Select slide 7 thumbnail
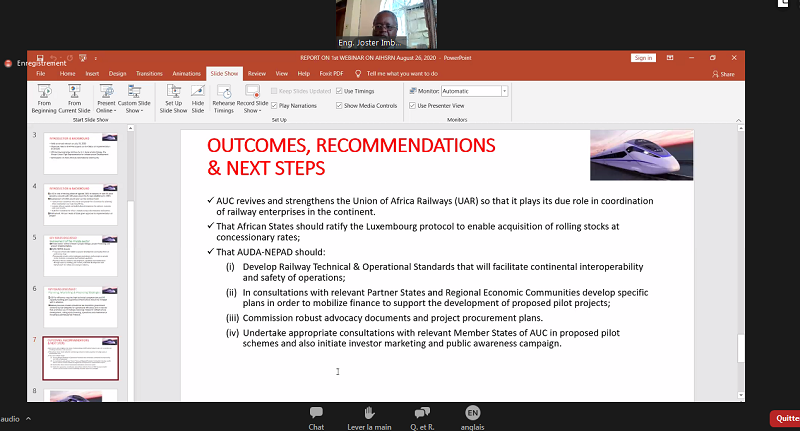The image size is (800, 431). (81, 358)
